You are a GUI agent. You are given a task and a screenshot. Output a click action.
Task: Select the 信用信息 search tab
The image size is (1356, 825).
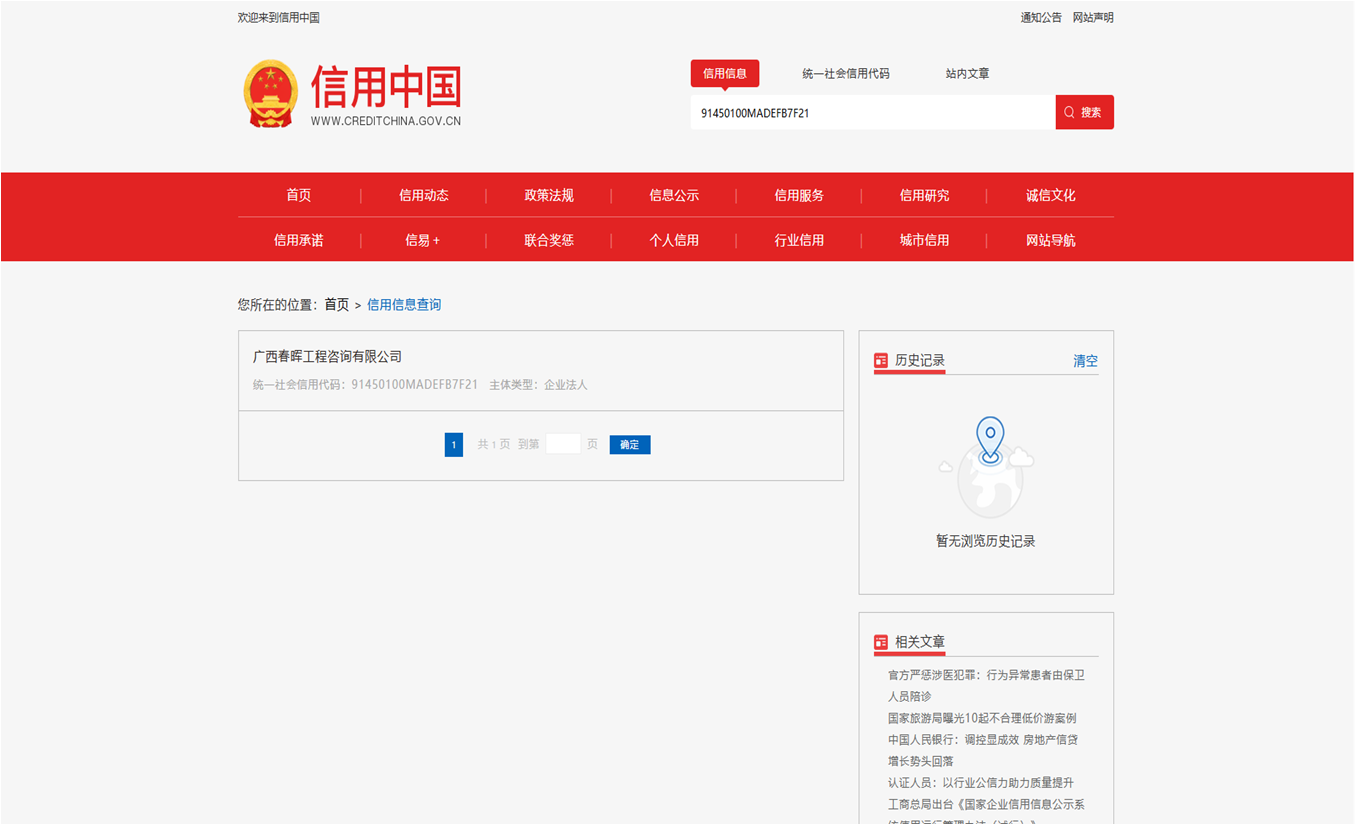coord(724,73)
